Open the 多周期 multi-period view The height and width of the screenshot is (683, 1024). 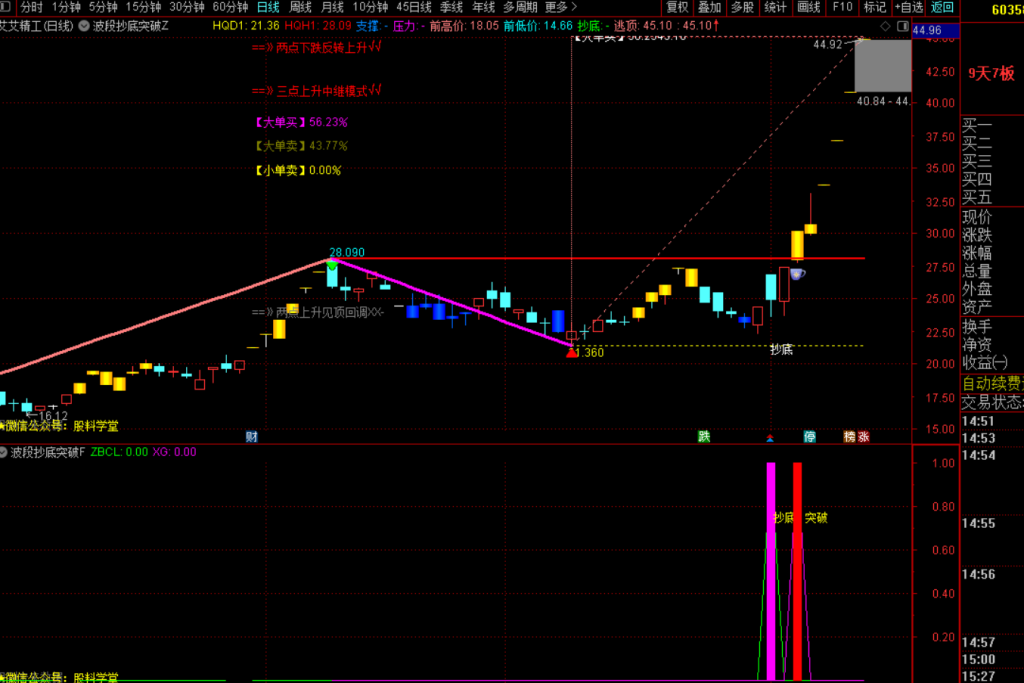click(520, 7)
